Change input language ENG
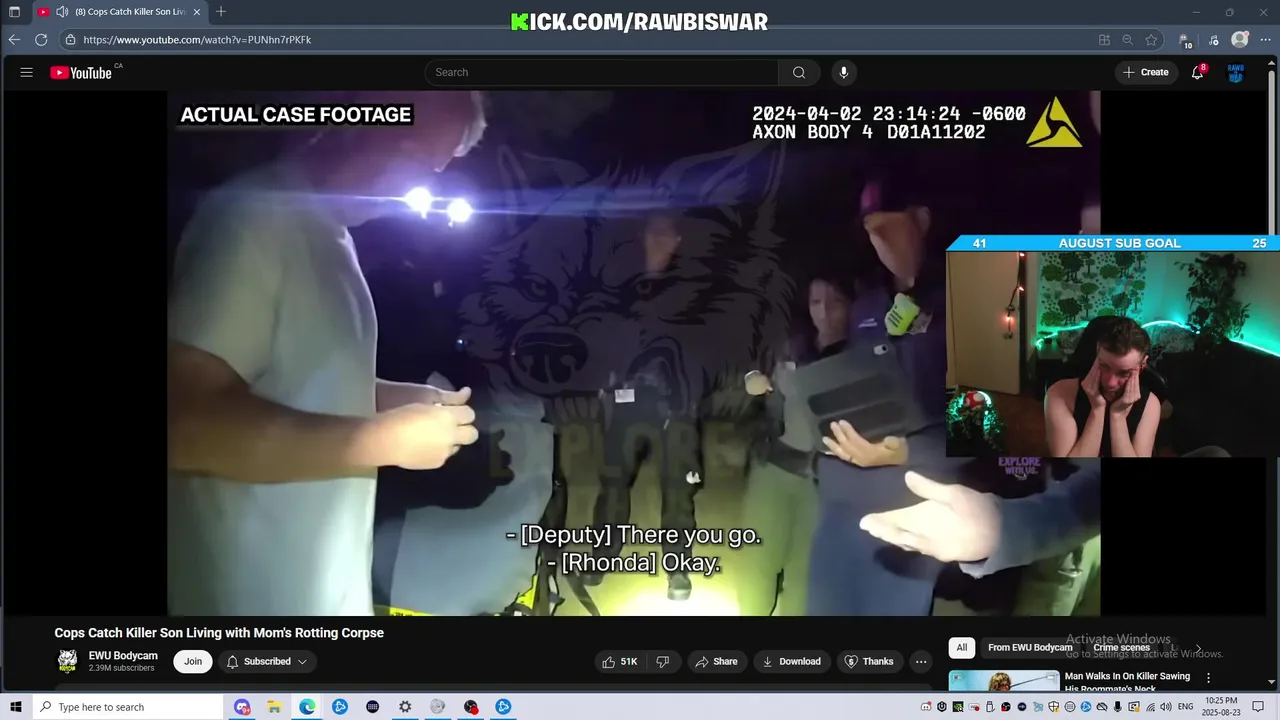Viewport: 1280px width, 720px height. tap(1186, 707)
